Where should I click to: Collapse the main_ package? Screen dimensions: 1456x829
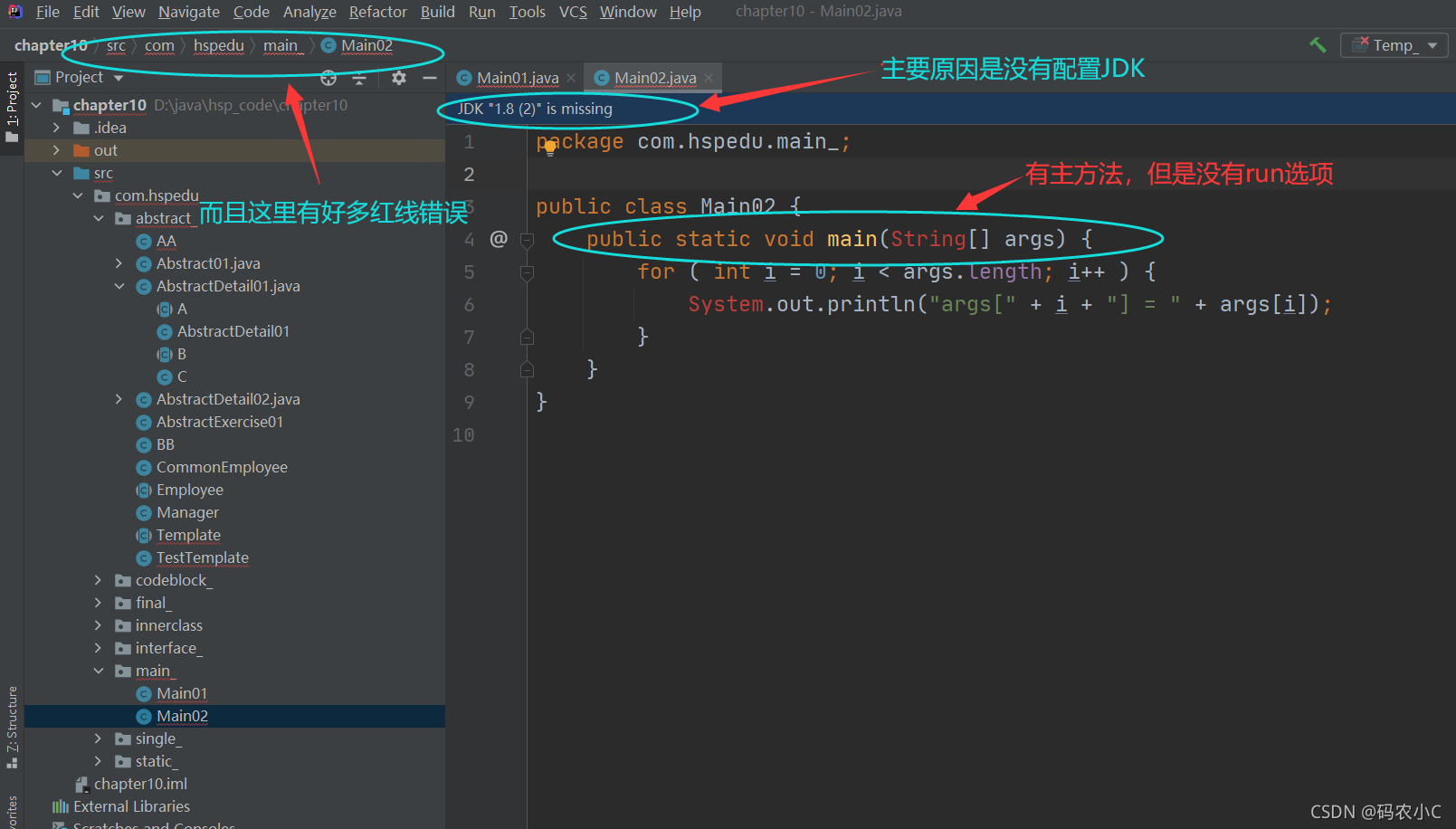(x=99, y=671)
